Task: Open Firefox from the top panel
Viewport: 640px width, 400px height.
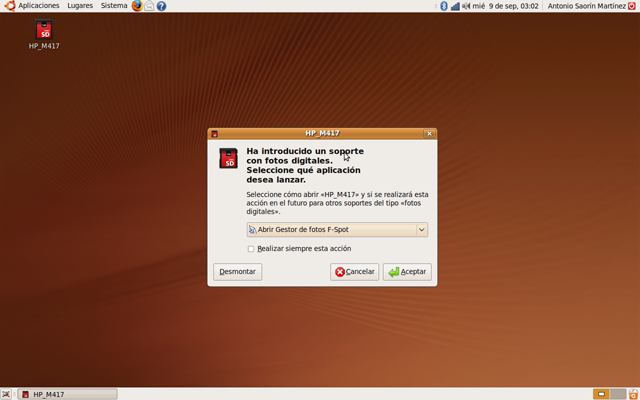Action: pos(137,6)
